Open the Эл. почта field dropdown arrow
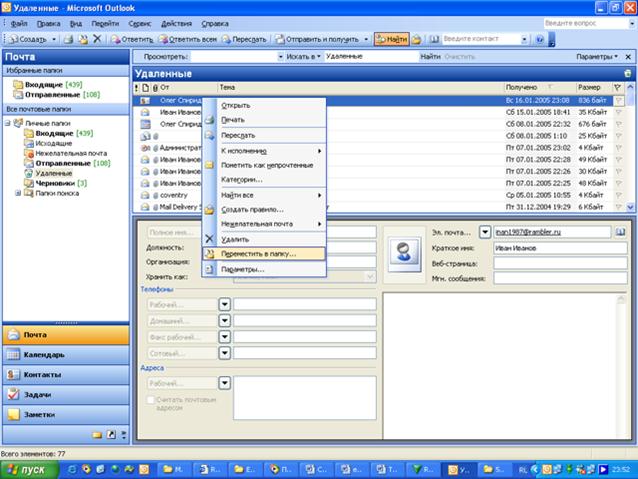The height and width of the screenshot is (479, 638). [x=485, y=232]
